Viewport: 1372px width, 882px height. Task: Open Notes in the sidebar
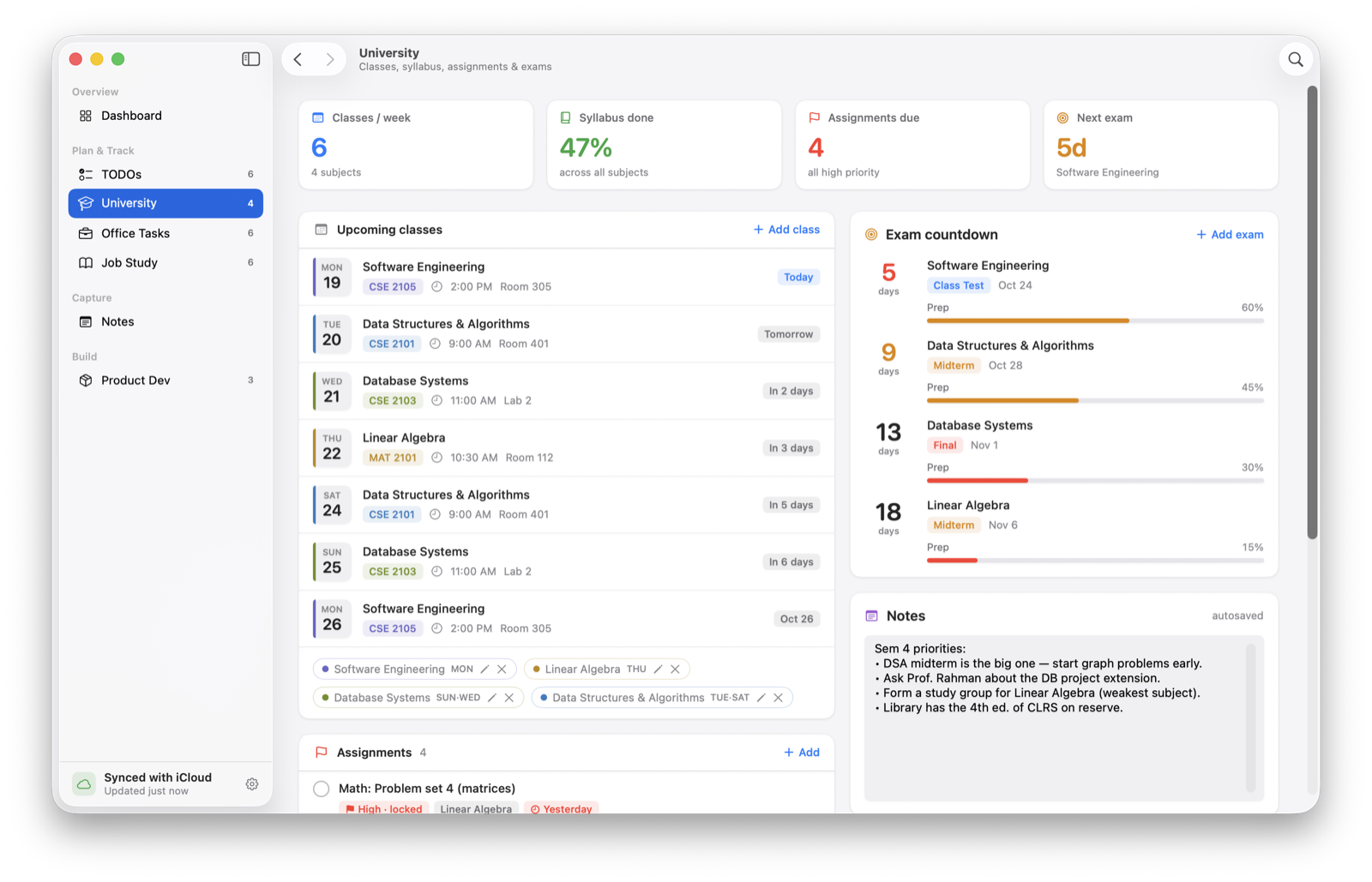(165, 321)
